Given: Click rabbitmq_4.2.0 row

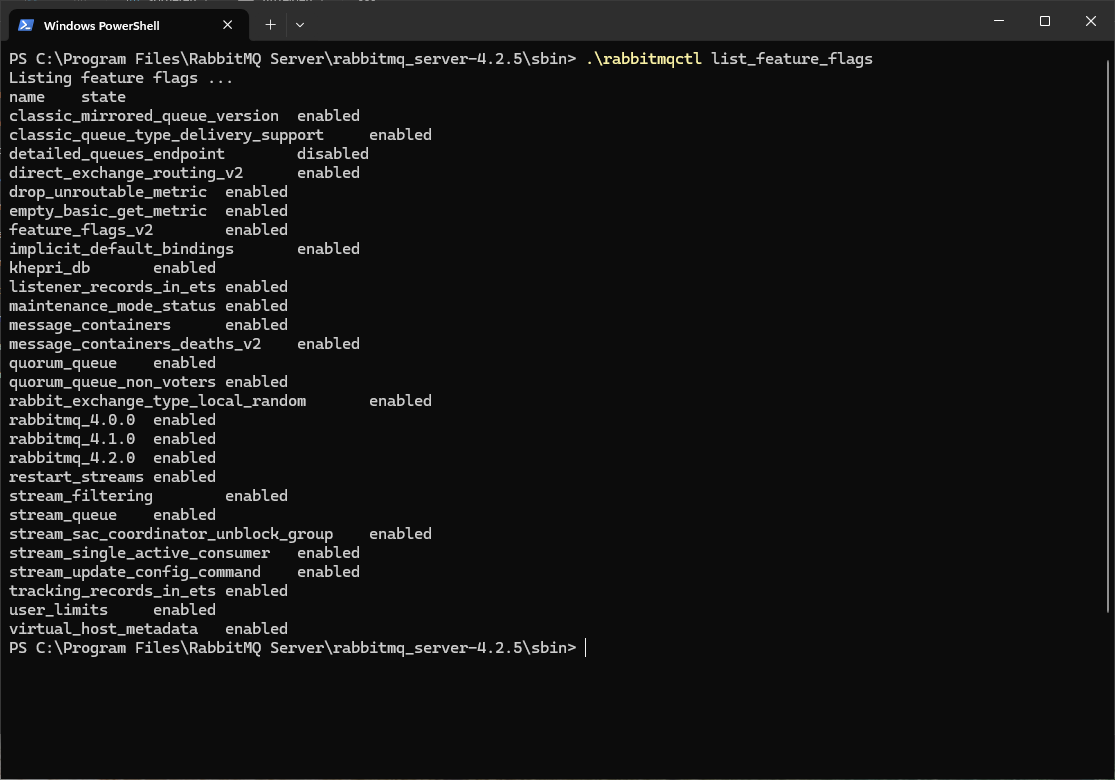Looking at the screenshot, I should 112,459.
